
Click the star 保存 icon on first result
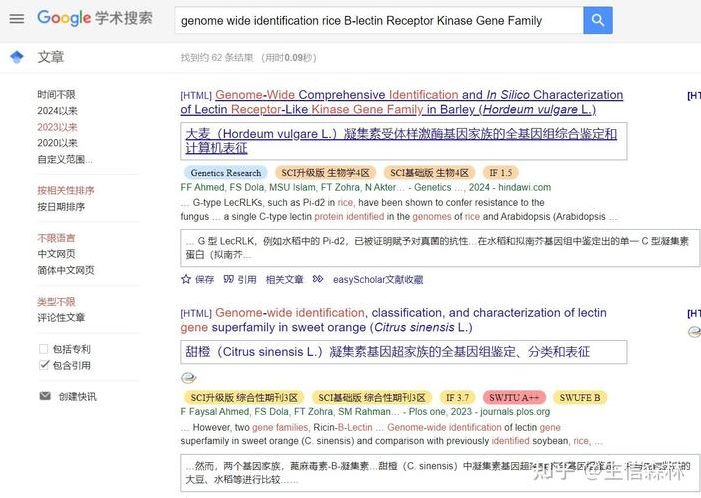(187, 280)
